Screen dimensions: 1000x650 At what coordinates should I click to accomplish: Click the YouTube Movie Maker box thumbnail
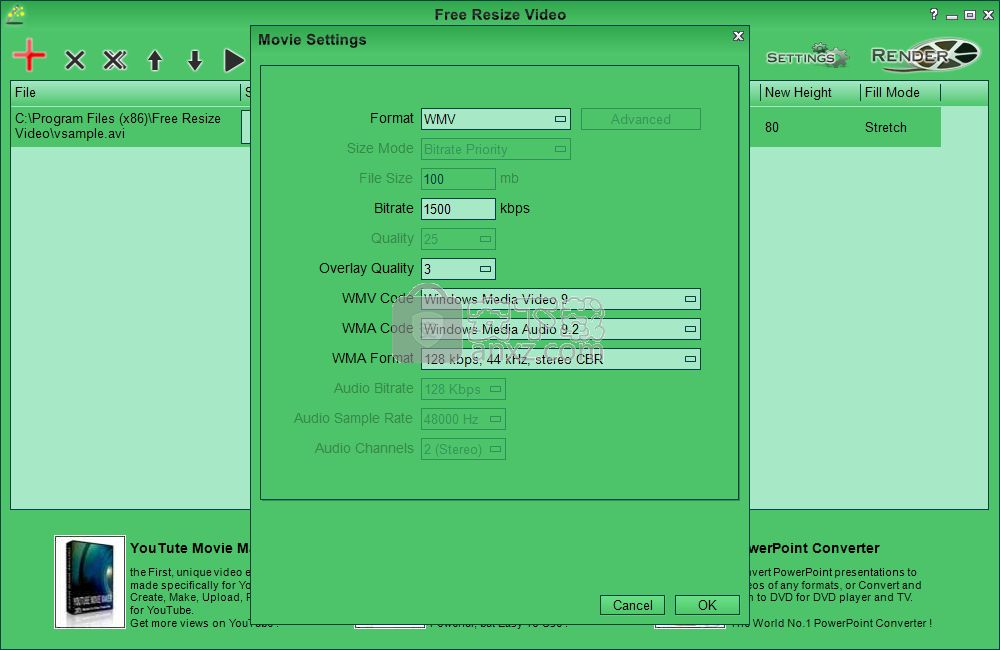[90, 582]
